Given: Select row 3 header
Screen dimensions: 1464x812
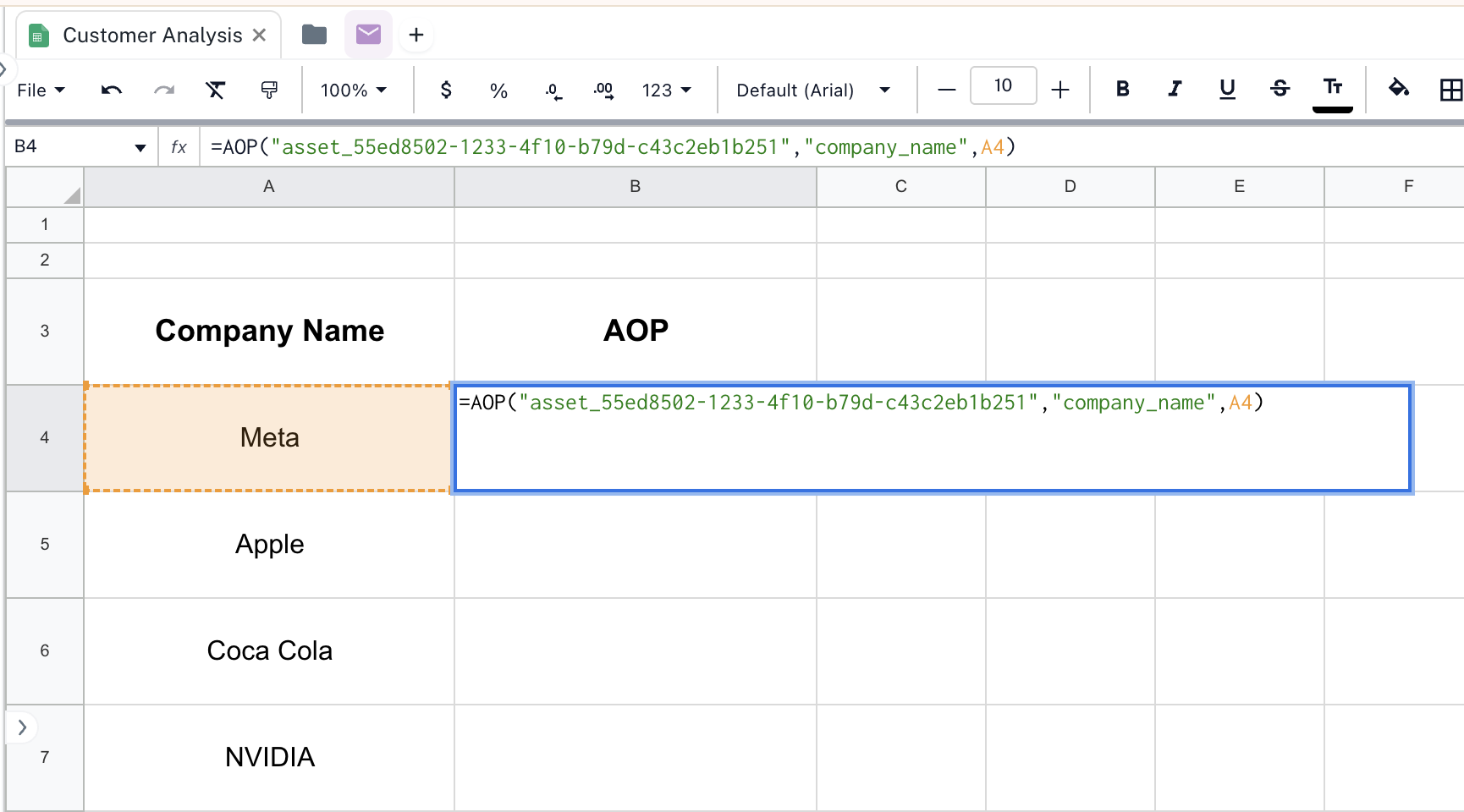Looking at the screenshot, I should point(45,332).
